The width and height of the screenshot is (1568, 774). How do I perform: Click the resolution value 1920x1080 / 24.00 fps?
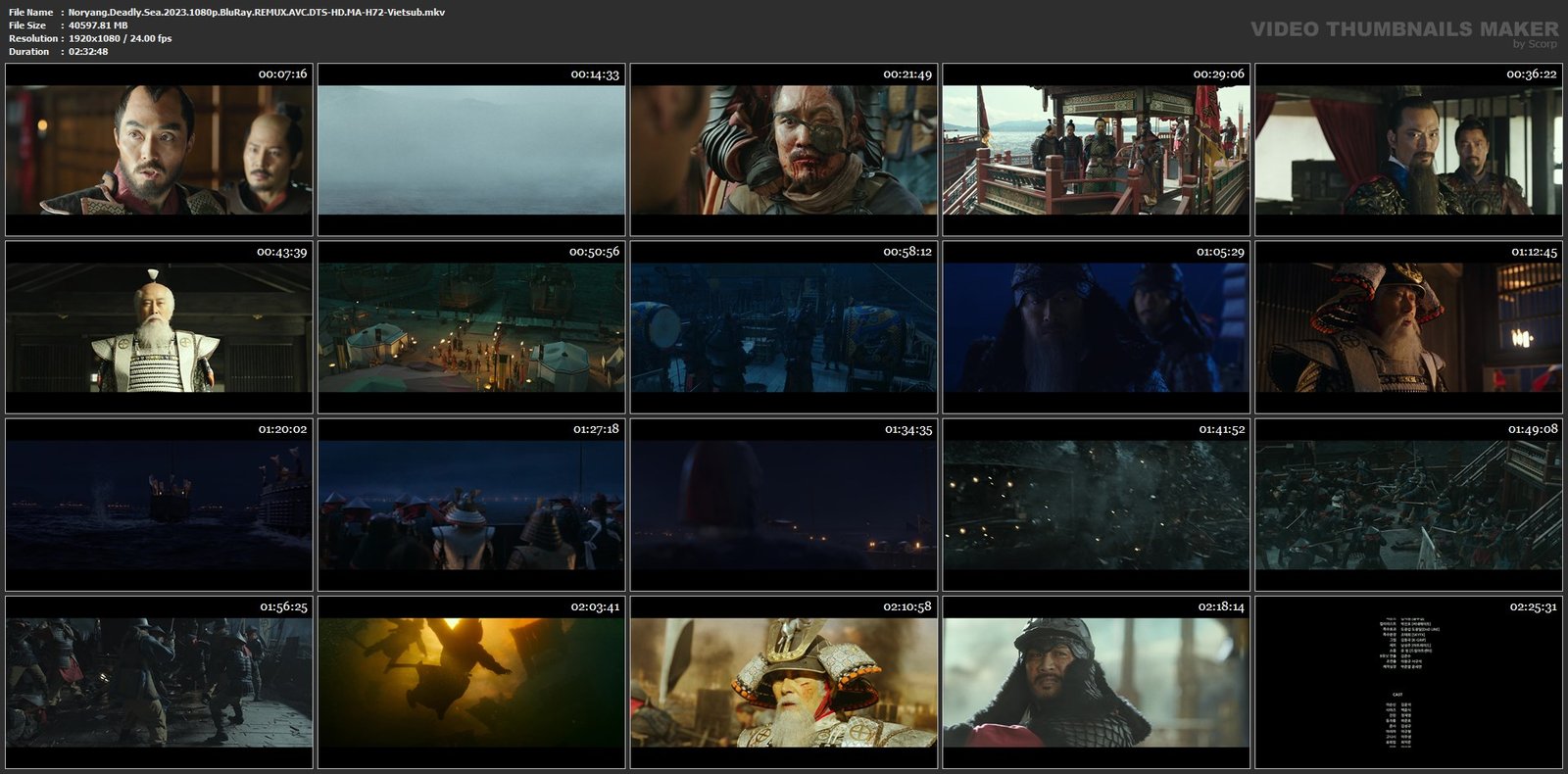click(x=120, y=38)
